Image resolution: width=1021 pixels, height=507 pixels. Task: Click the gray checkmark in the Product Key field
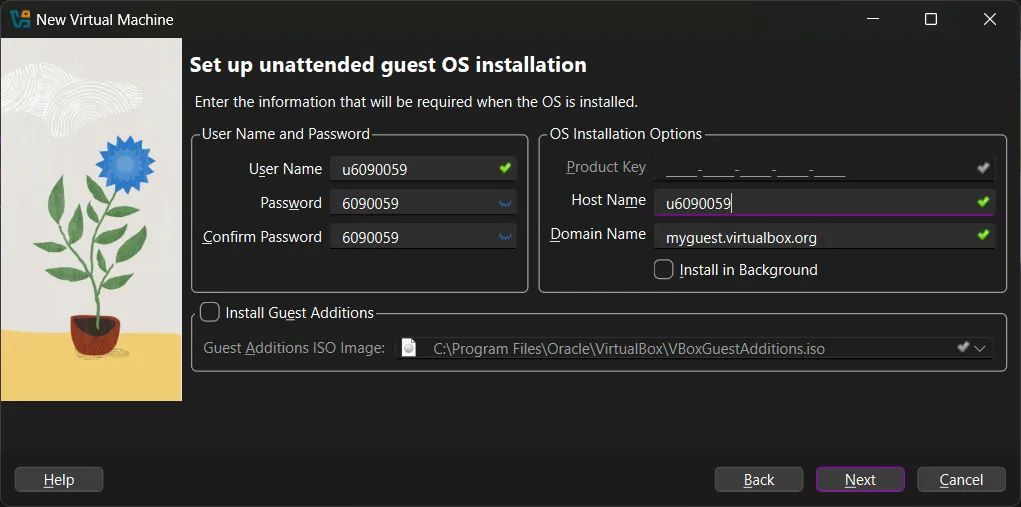983,168
